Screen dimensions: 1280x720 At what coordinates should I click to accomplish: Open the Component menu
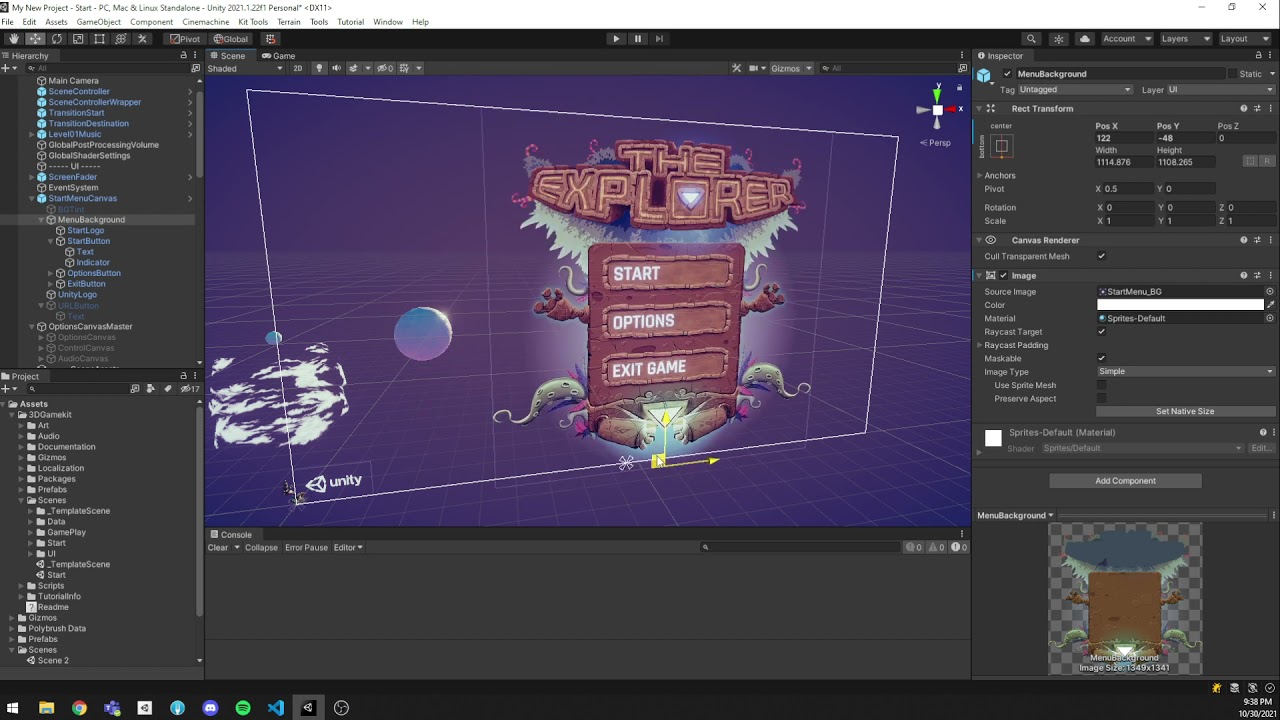152,22
